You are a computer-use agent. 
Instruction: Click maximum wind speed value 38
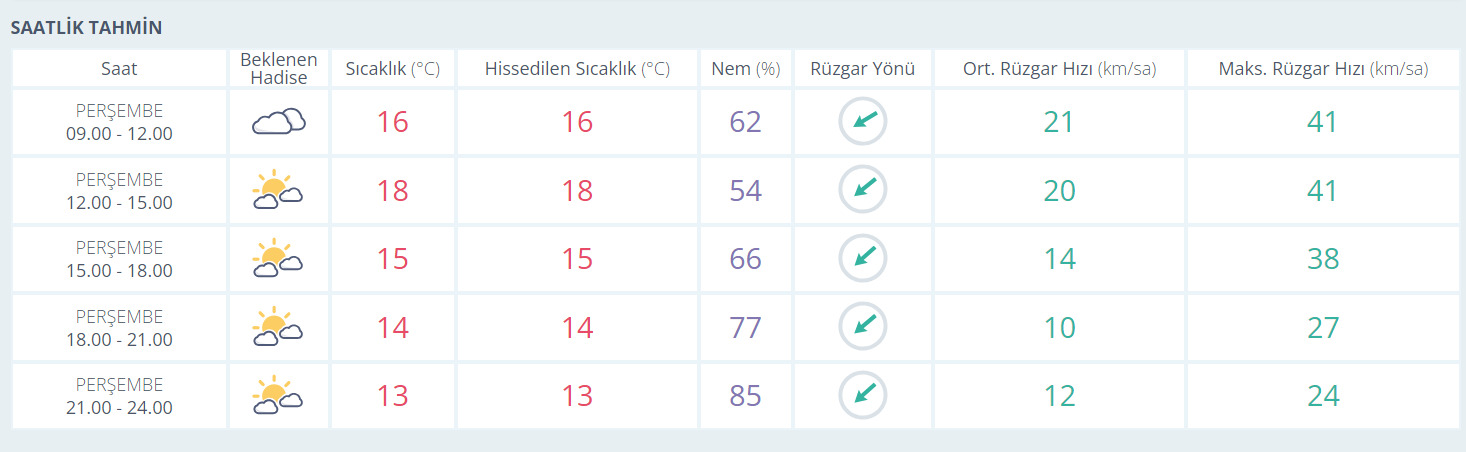click(x=1323, y=259)
